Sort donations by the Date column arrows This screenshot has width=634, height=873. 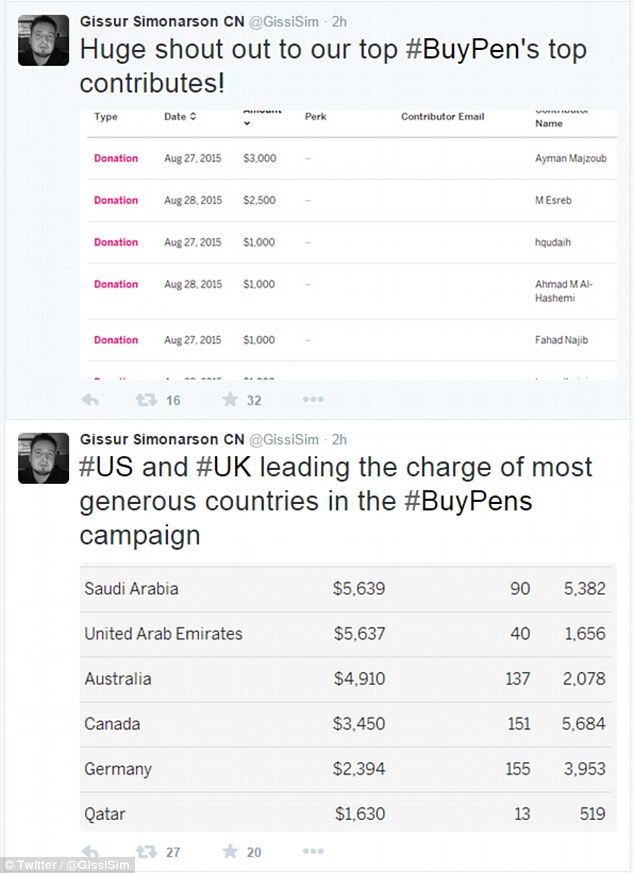pos(193,116)
